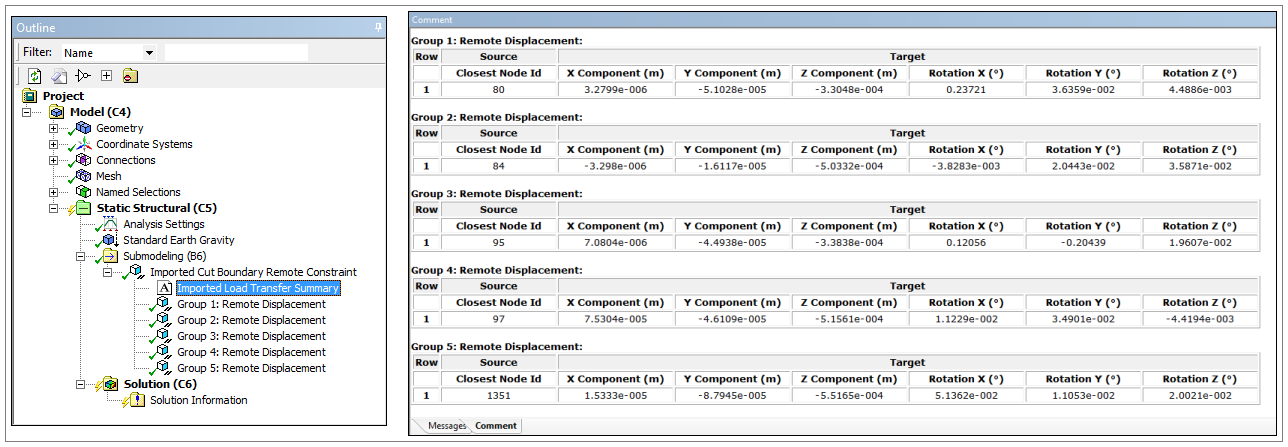This screenshot has height=447, width=1288.
Task: Click the Coordinate Systems axes icon
Action: click(83, 144)
